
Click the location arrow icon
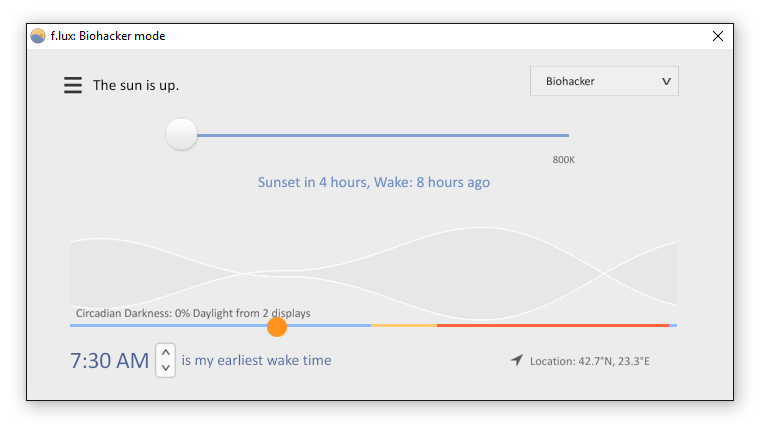tap(517, 360)
